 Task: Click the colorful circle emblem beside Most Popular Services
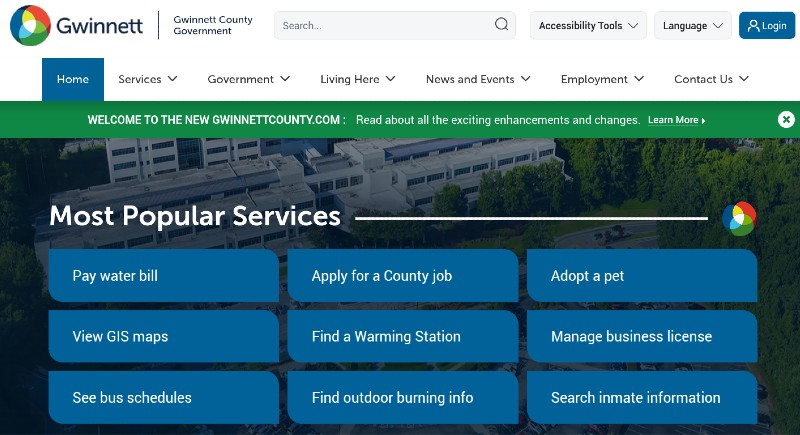click(739, 218)
